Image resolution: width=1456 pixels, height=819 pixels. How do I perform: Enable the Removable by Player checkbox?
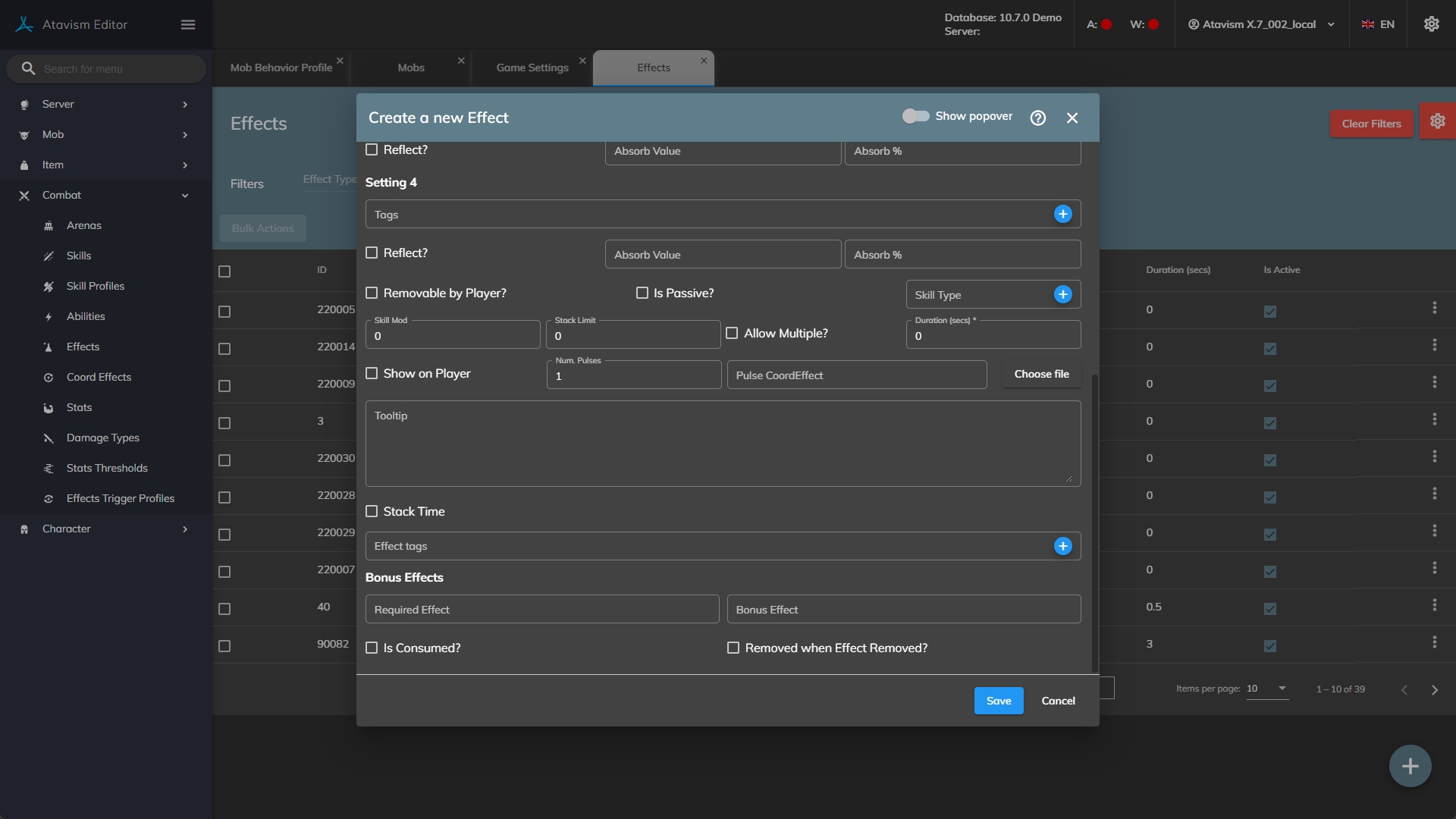pyautogui.click(x=372, y=293)
